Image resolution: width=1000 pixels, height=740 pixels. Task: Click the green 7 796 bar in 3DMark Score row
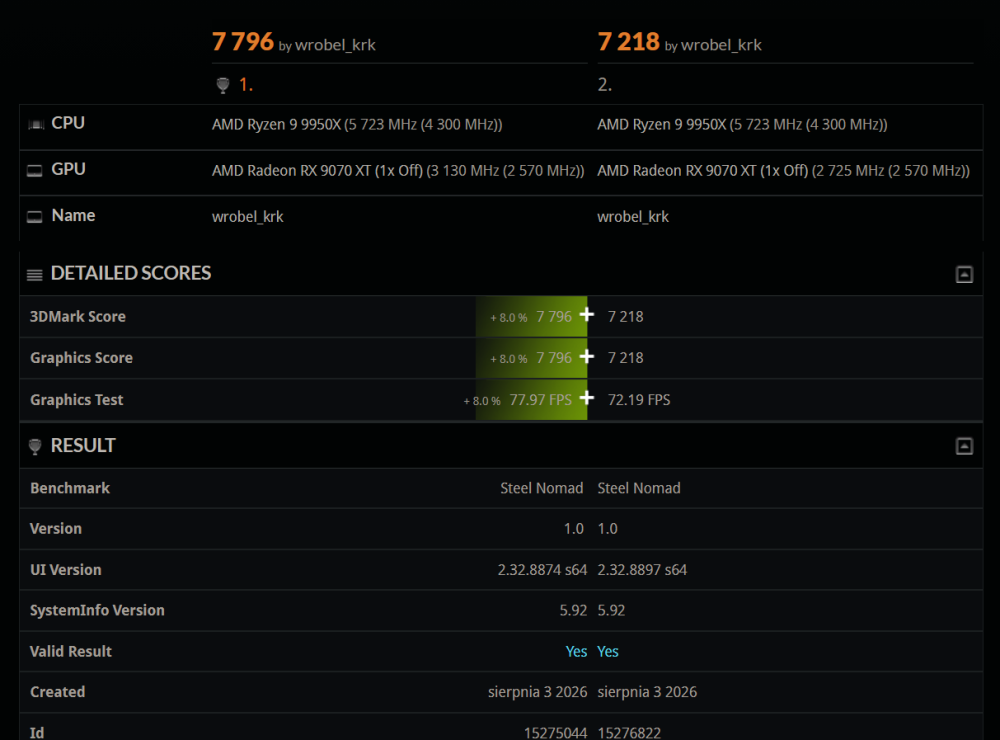tap(531, 316)
